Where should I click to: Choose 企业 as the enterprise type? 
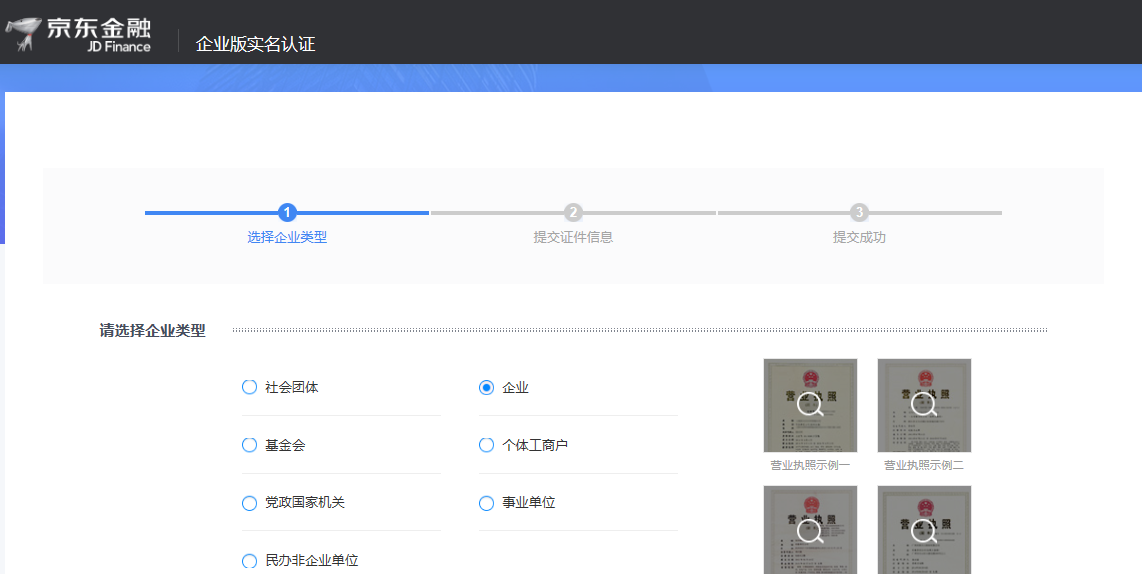tap(487, 387)
